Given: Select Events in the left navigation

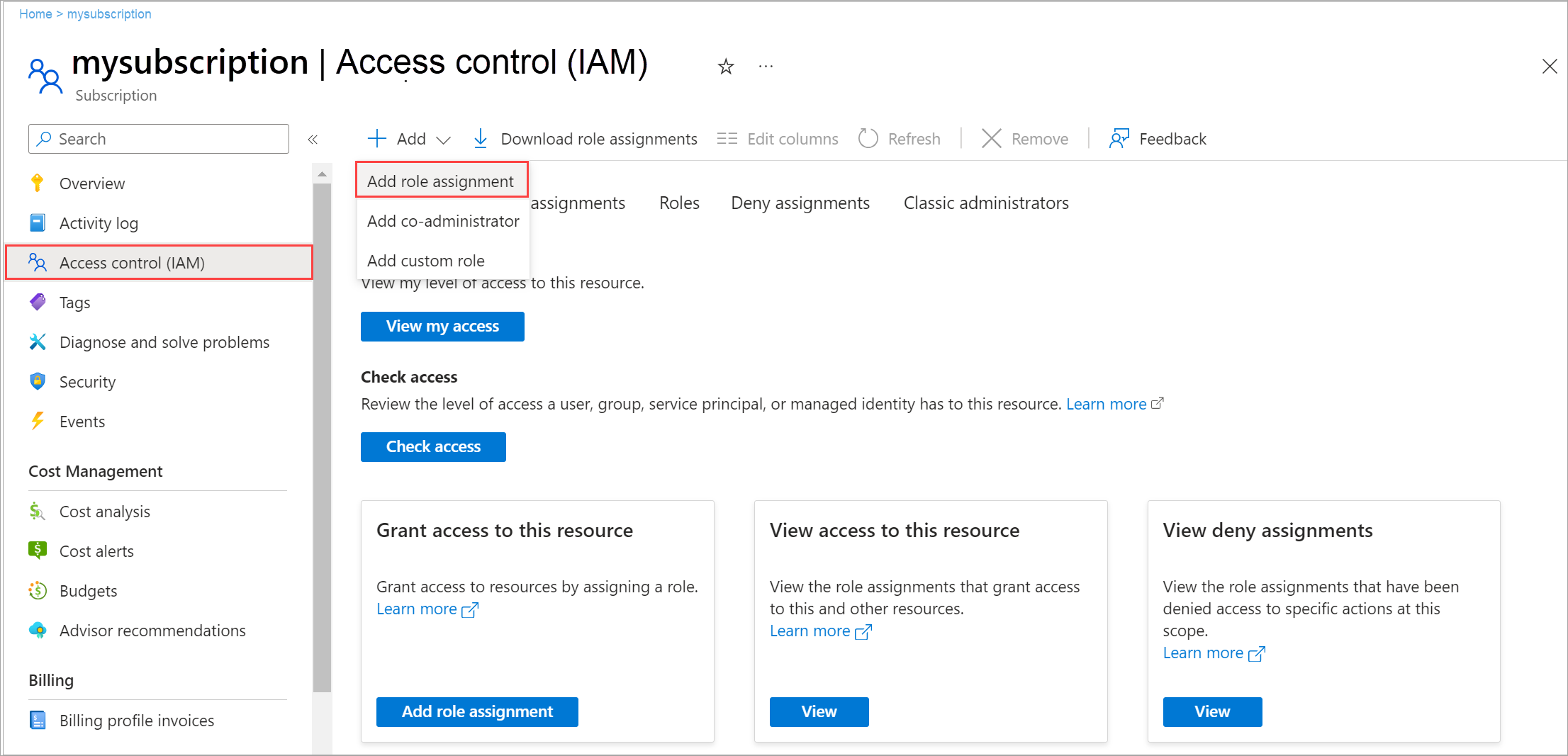Looking at the screenshot, I should pos(82,421).
